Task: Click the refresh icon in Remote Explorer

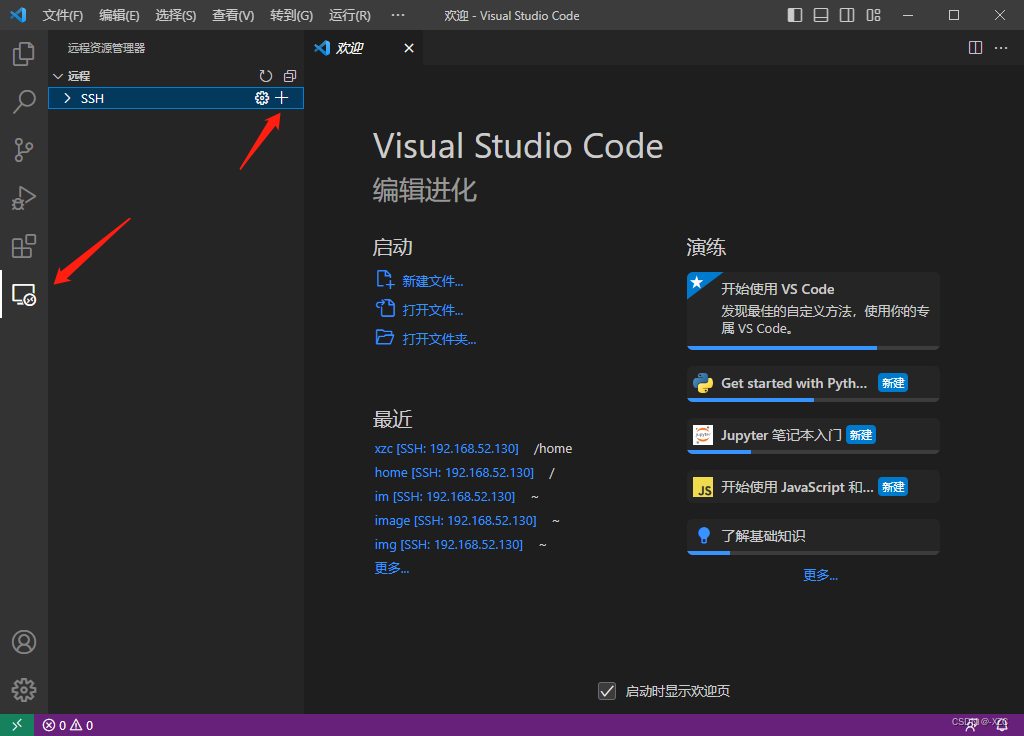Action: point(265,75)
